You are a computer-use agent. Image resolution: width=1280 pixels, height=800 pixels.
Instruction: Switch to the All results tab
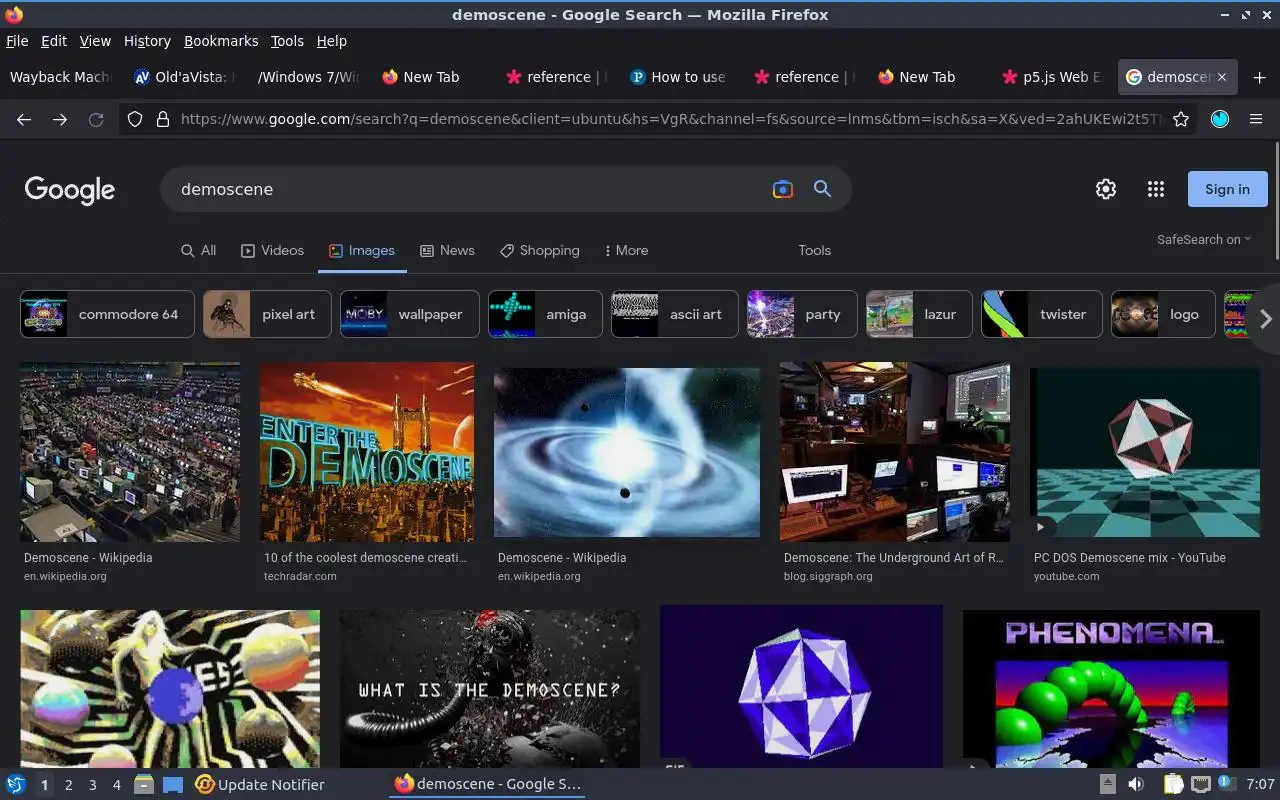pos(198,250)
